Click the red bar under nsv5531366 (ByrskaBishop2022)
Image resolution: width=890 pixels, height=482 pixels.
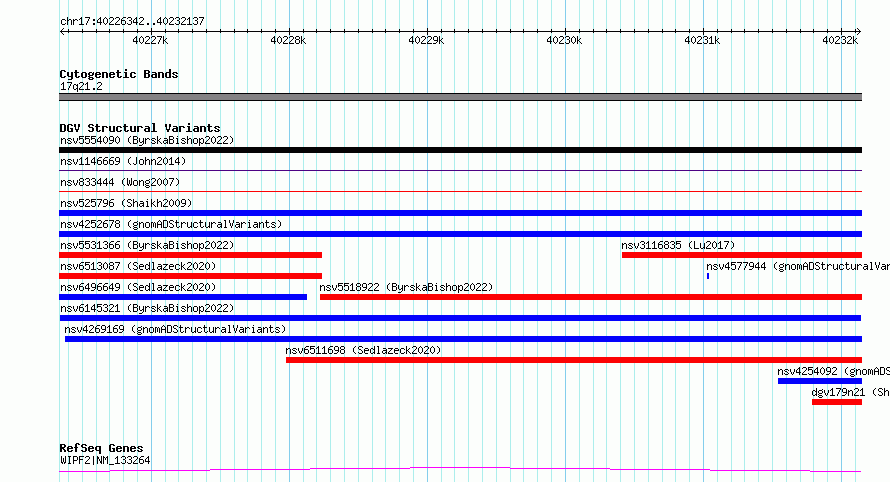click(x=190, y=255)
